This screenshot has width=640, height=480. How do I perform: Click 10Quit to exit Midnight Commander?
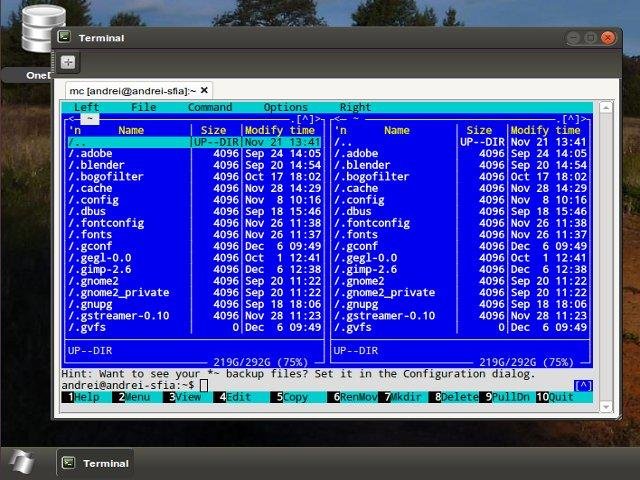click(x=558, y=397)
